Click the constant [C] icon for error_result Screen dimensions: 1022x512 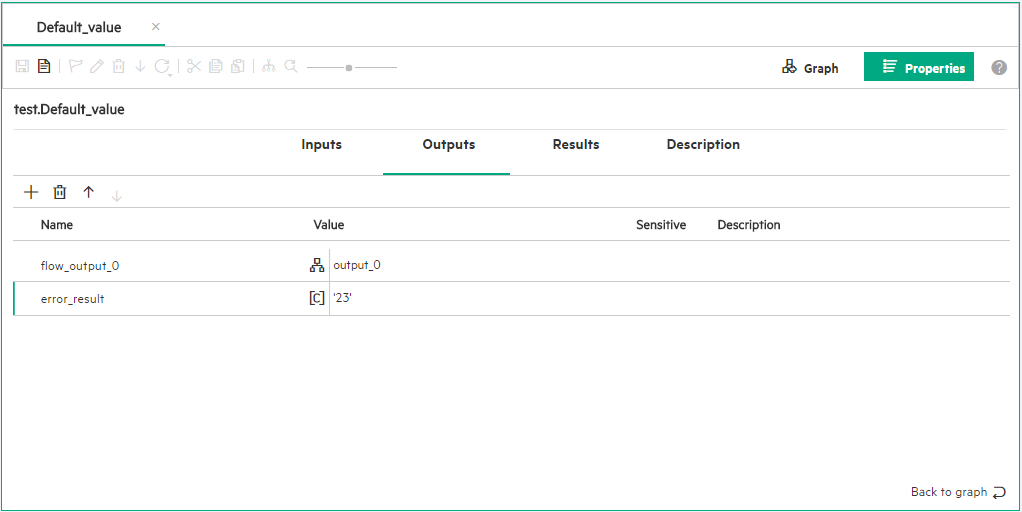click(316, 298)
